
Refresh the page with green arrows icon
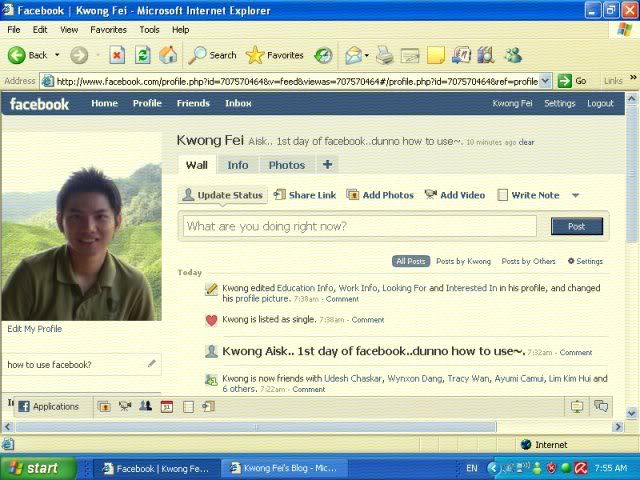pyautogui.click(x=143, y=55)
